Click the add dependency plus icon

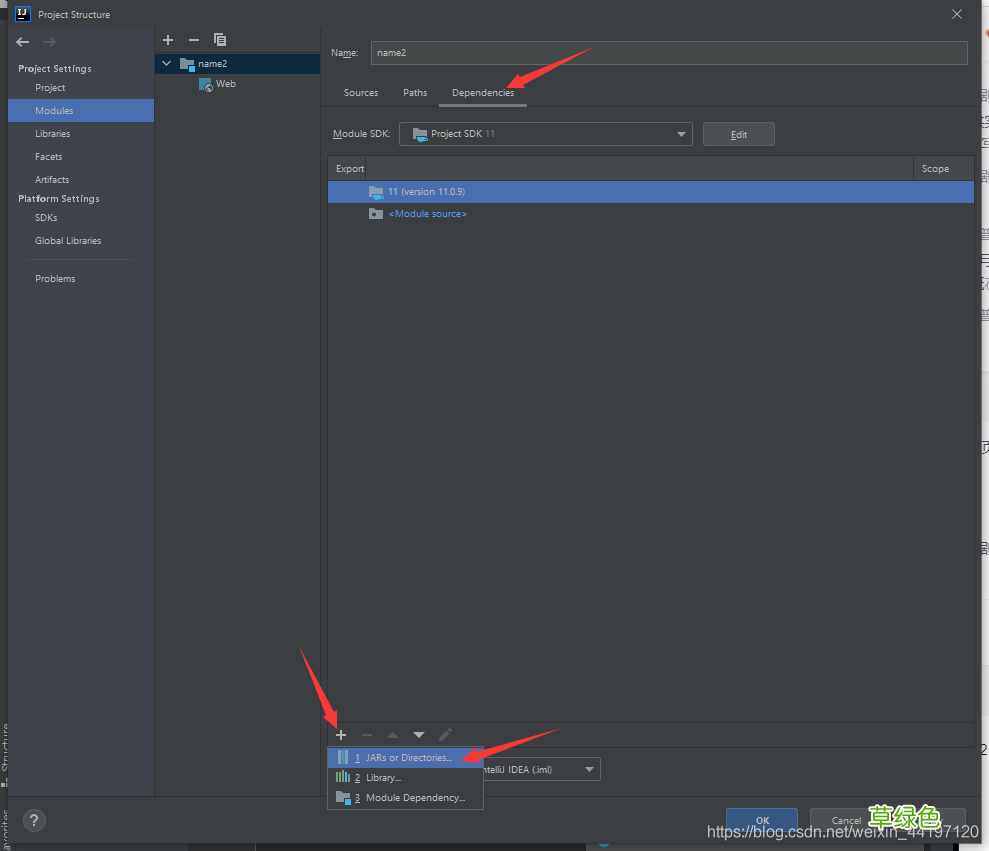(x=341, y=735)
